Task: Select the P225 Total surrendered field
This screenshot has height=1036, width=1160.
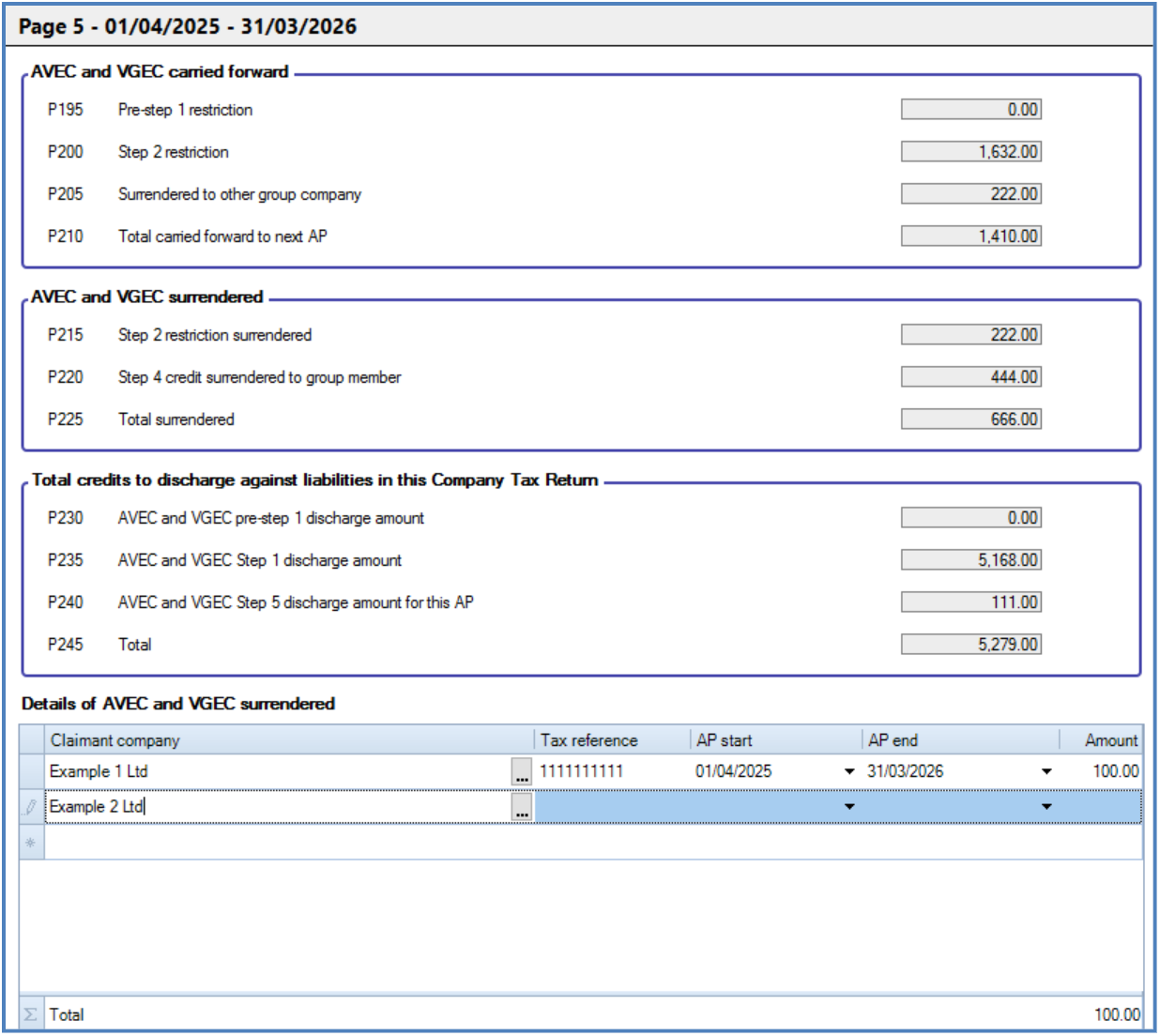Action: 971,419
